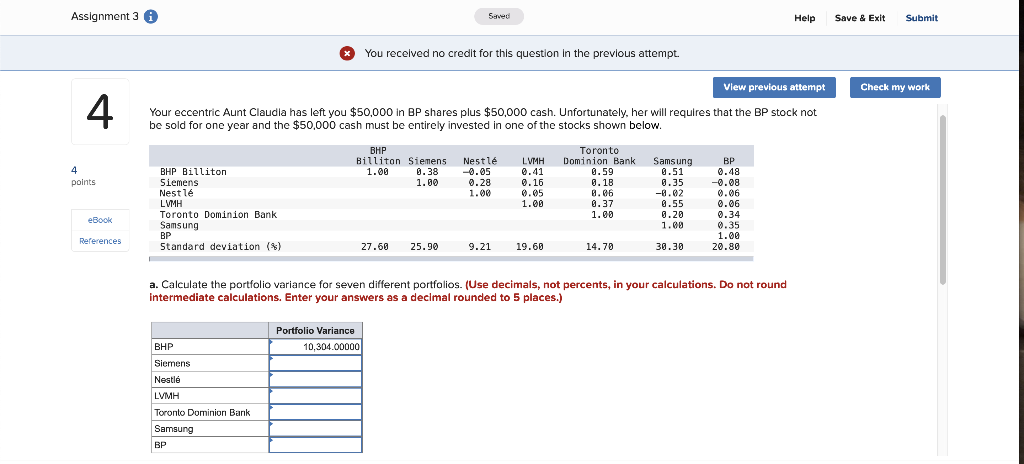
Task: Click the question number 4 box
Action: coord(100,112)
